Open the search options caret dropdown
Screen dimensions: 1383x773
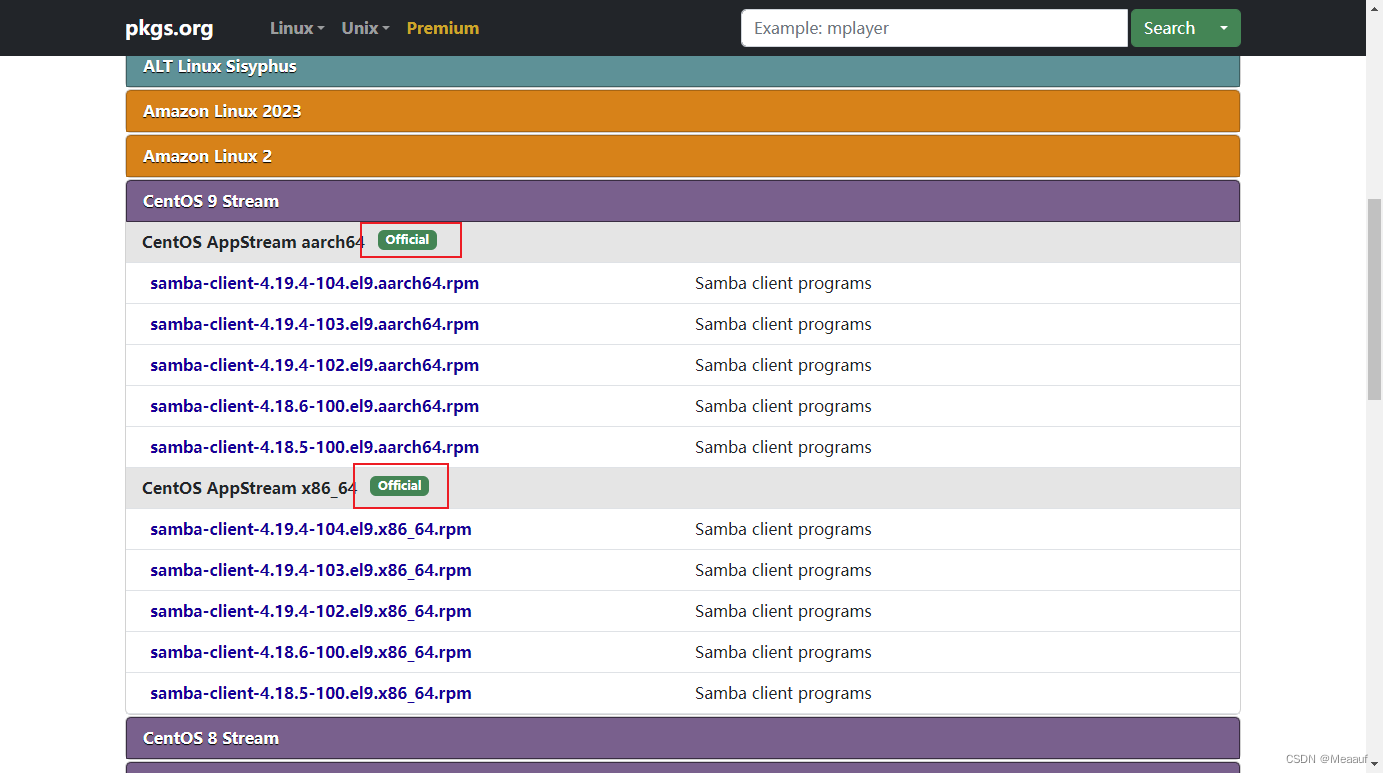(1224, 28)
